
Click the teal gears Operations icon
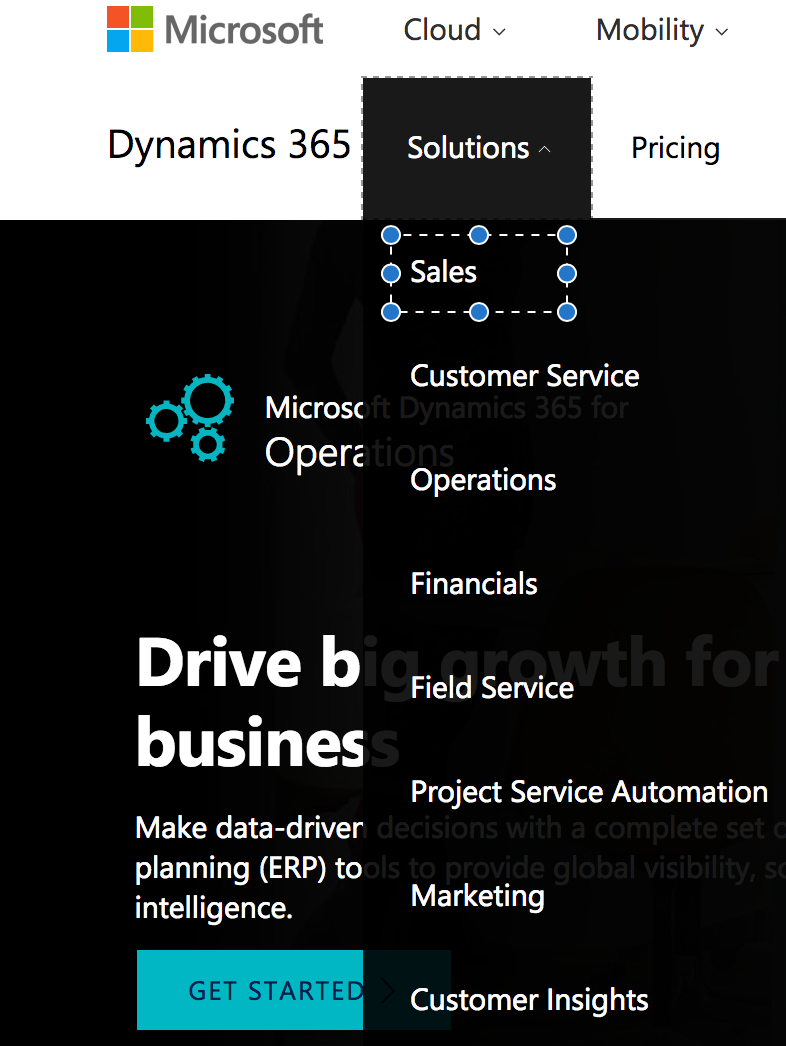coord(190,418)
